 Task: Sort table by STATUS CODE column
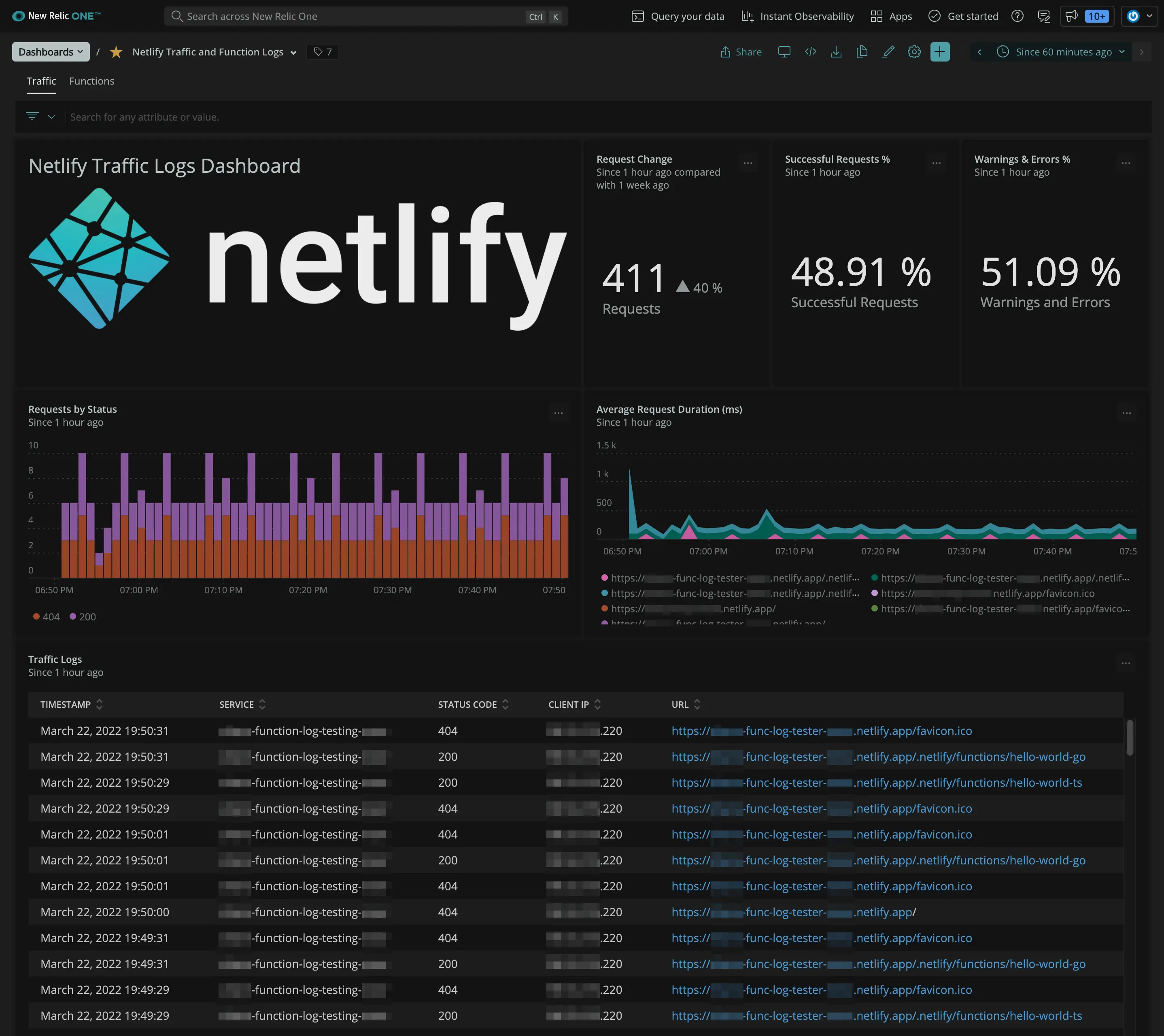coord(473,704)
